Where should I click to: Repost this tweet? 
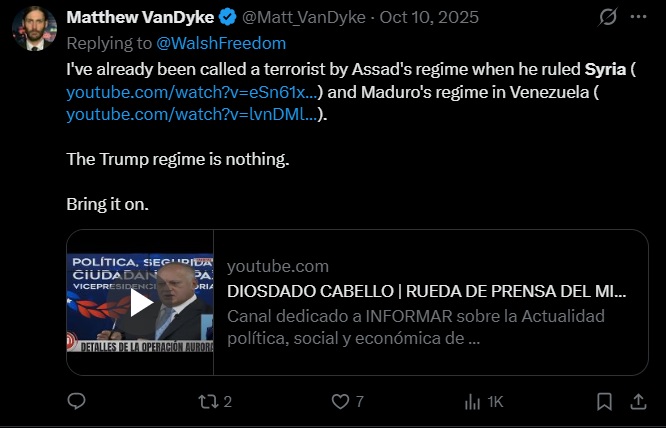(208, 401)
